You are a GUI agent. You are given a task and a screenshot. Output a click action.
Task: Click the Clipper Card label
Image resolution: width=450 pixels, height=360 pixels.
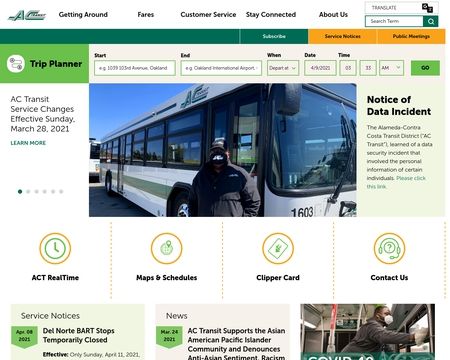point(278,278)
